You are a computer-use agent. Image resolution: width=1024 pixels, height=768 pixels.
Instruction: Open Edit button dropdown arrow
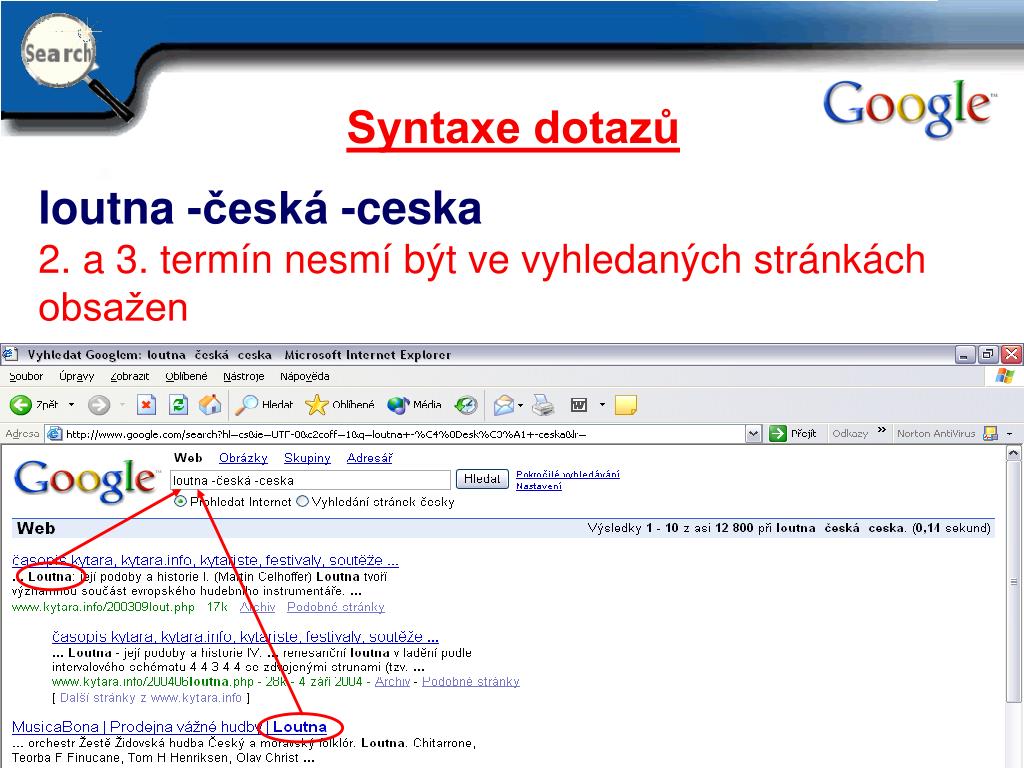602,405
